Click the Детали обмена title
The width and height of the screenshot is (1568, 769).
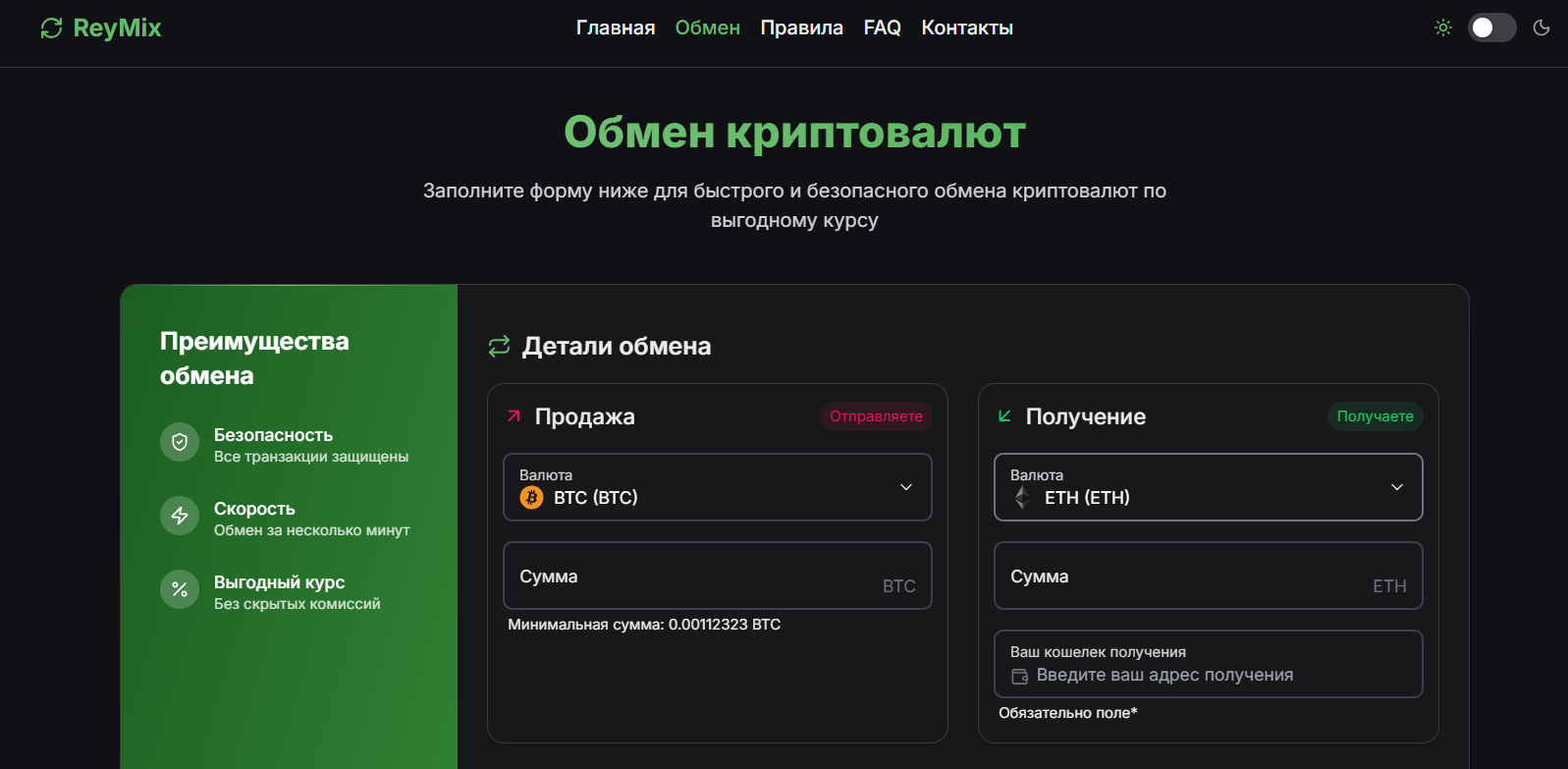coord(617,346)
